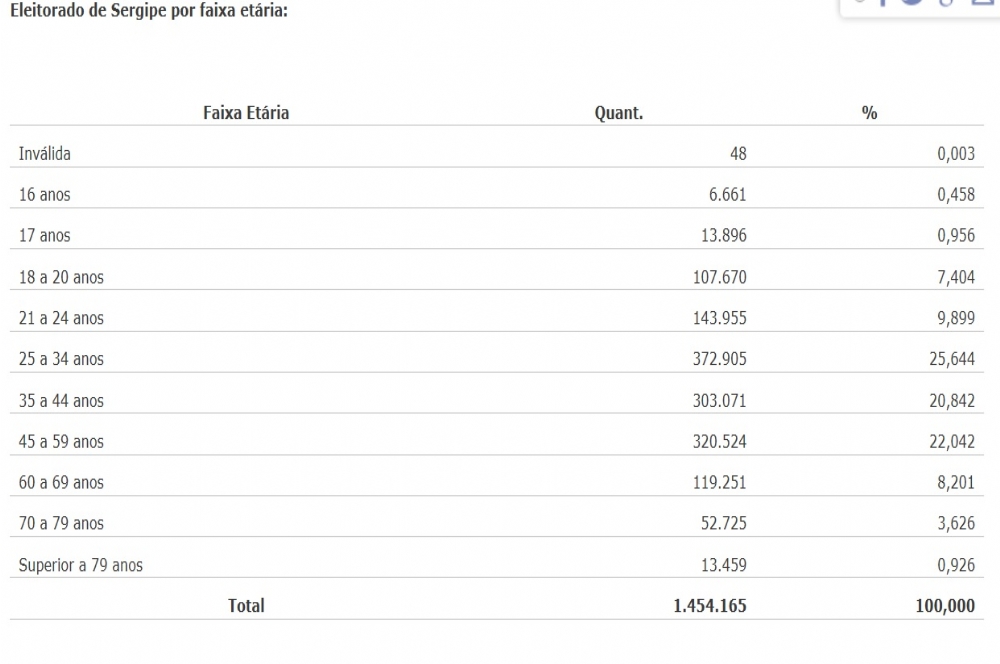Screen dimensions: 1000x664
Task: Click percentage value 25,644
Action: [x=951, y=359]
